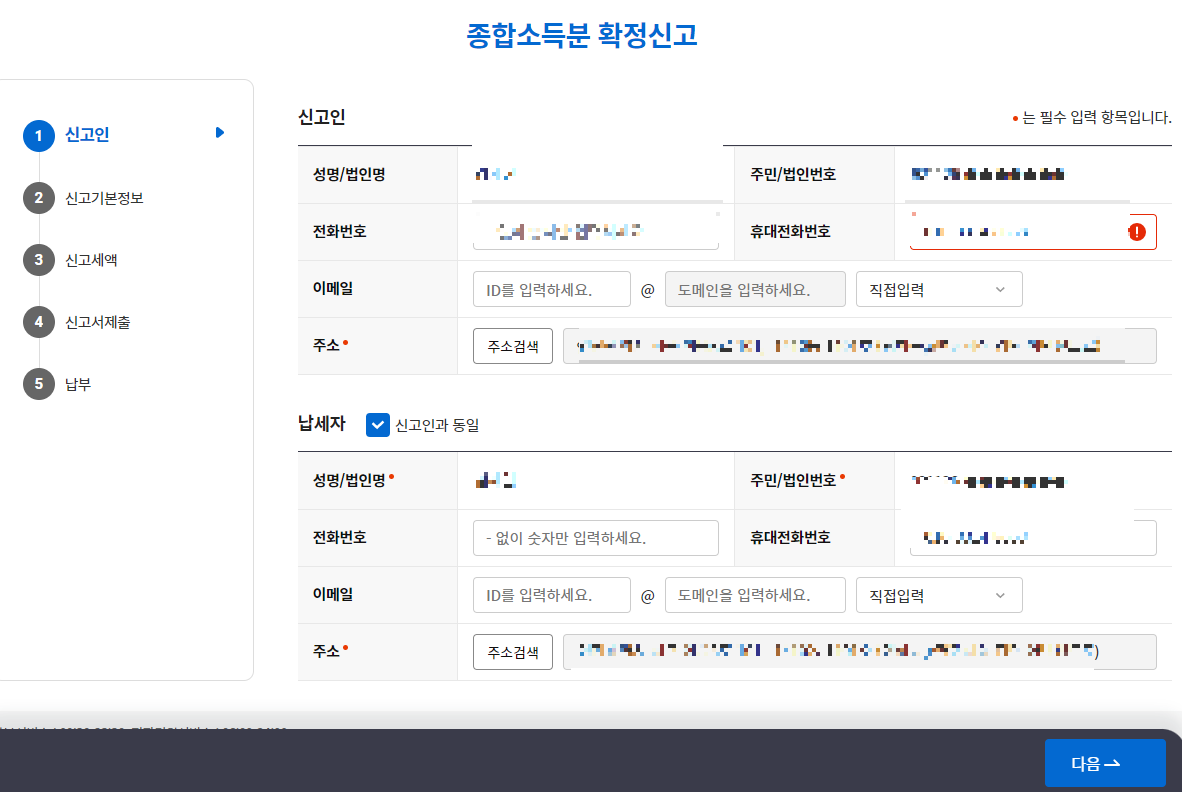Go to 신고인 step label in sidebar

pyautogui.click(x=87, y=135)
